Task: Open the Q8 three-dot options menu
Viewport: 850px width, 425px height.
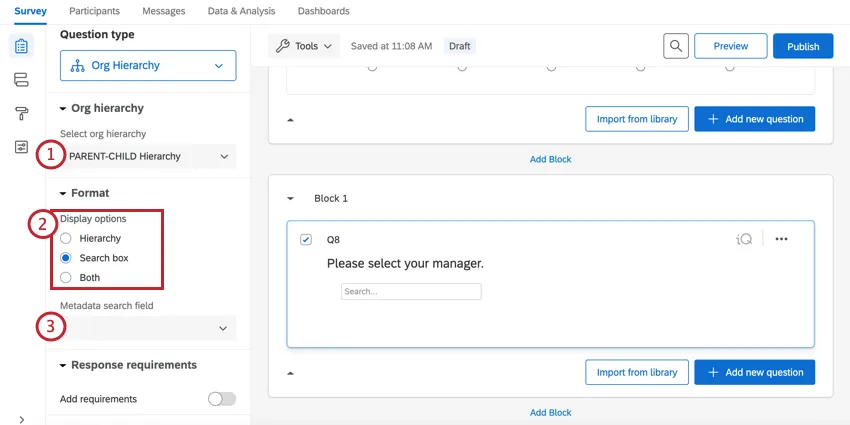Action: coord(782,239)
